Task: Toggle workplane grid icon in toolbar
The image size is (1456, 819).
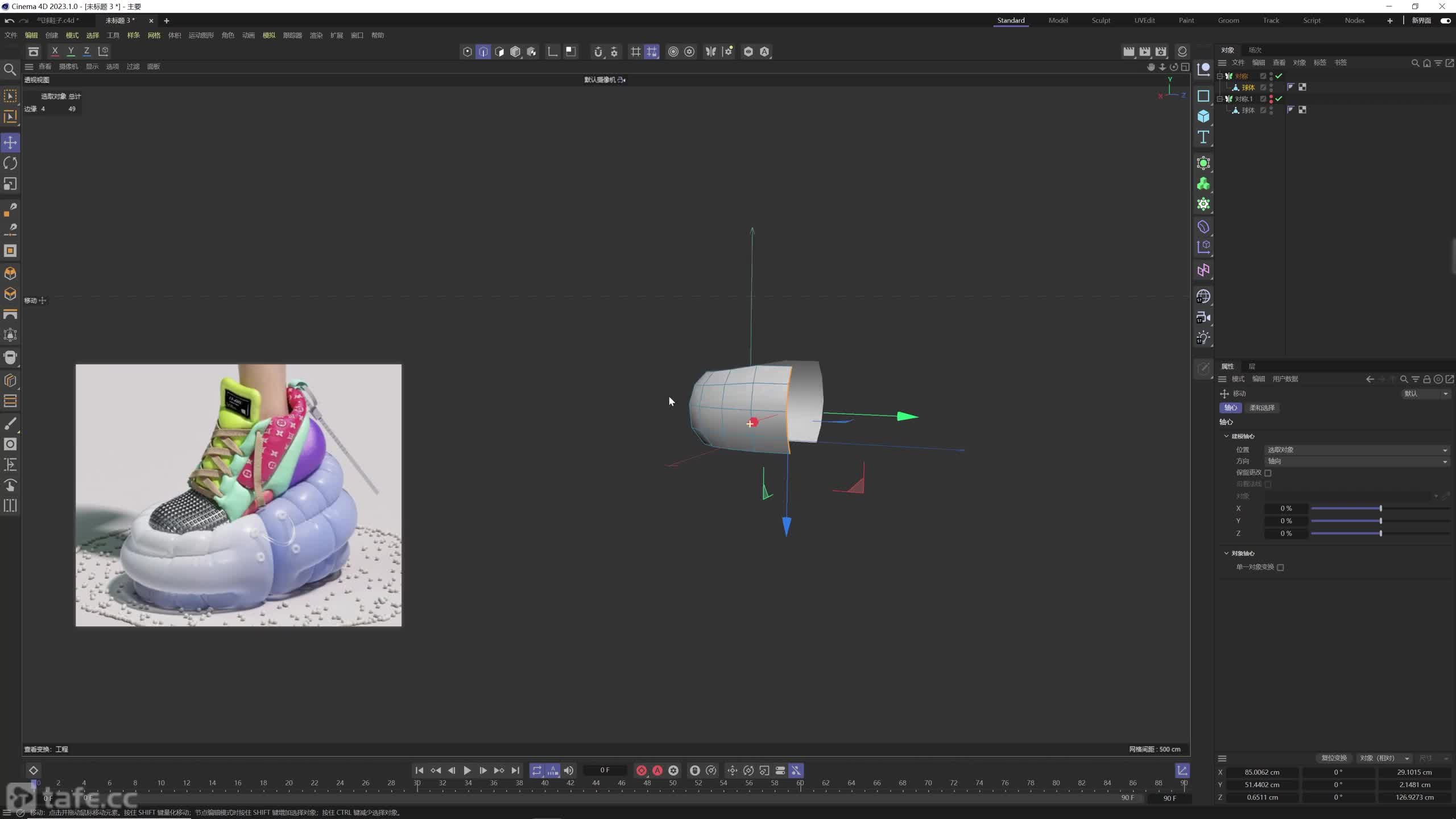Action: point(635,52)
